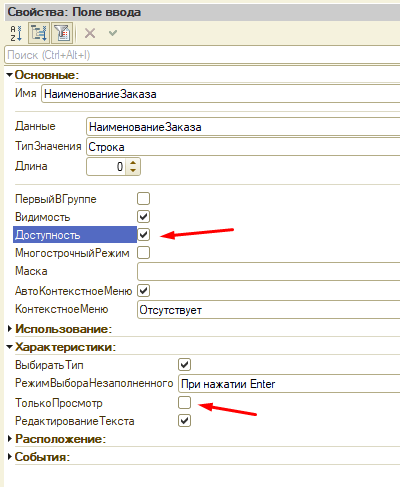Increase Длина value with up arrow
400x487 pixels.
tap(133, 163)
